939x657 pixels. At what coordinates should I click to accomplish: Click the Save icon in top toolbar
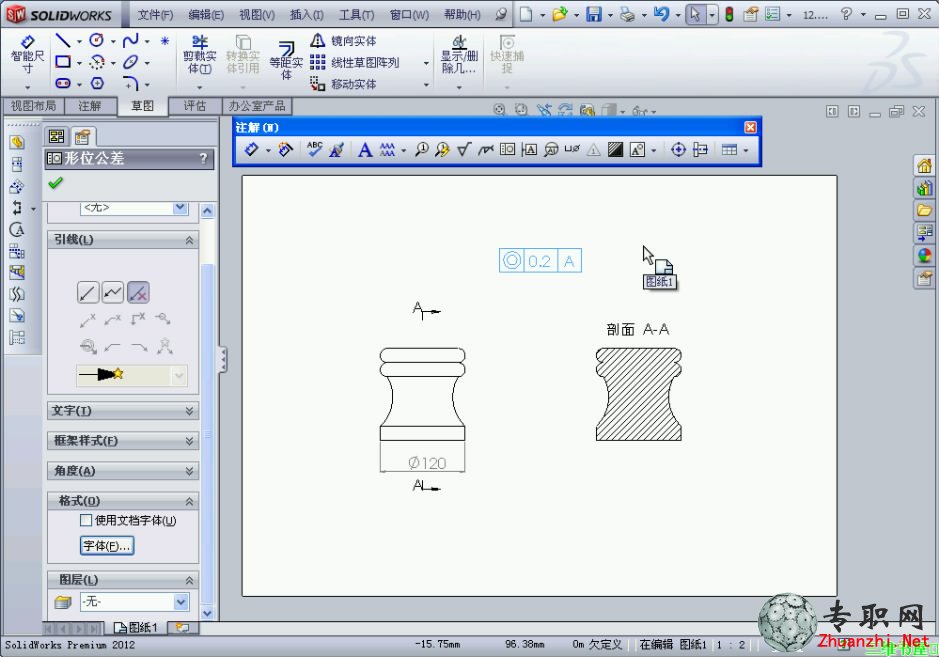tap(593, 14)
